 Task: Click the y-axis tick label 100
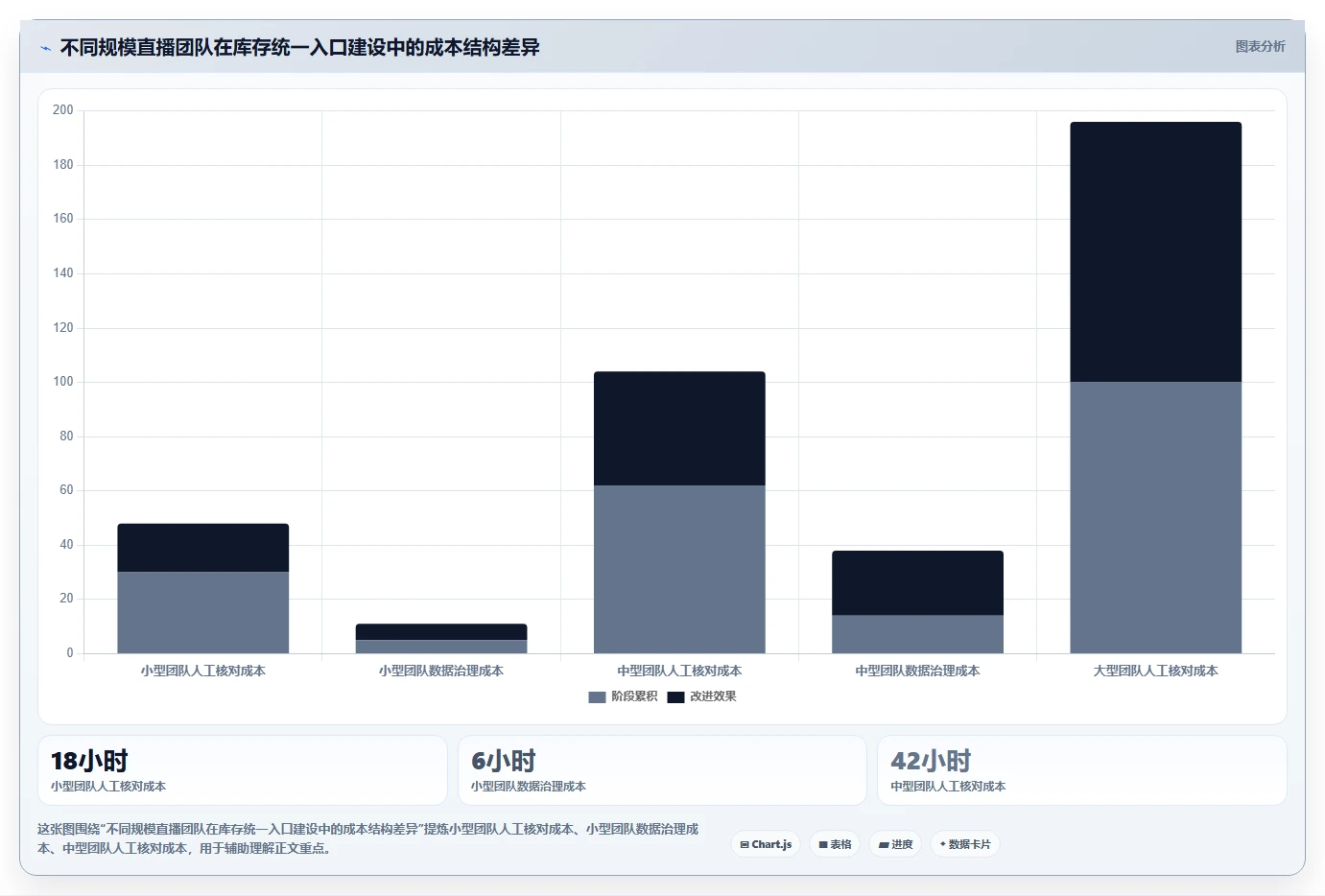(63, 382)
